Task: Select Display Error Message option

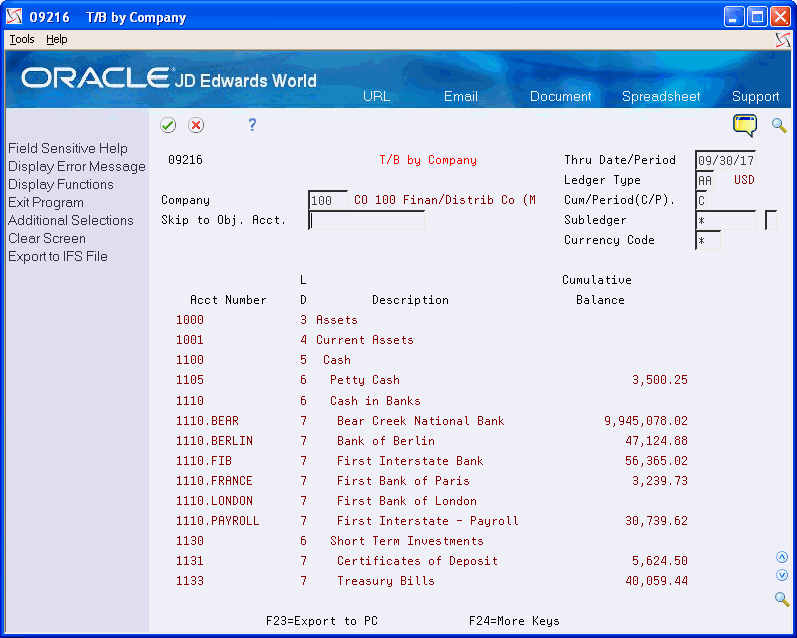Action: pos(77,167)
